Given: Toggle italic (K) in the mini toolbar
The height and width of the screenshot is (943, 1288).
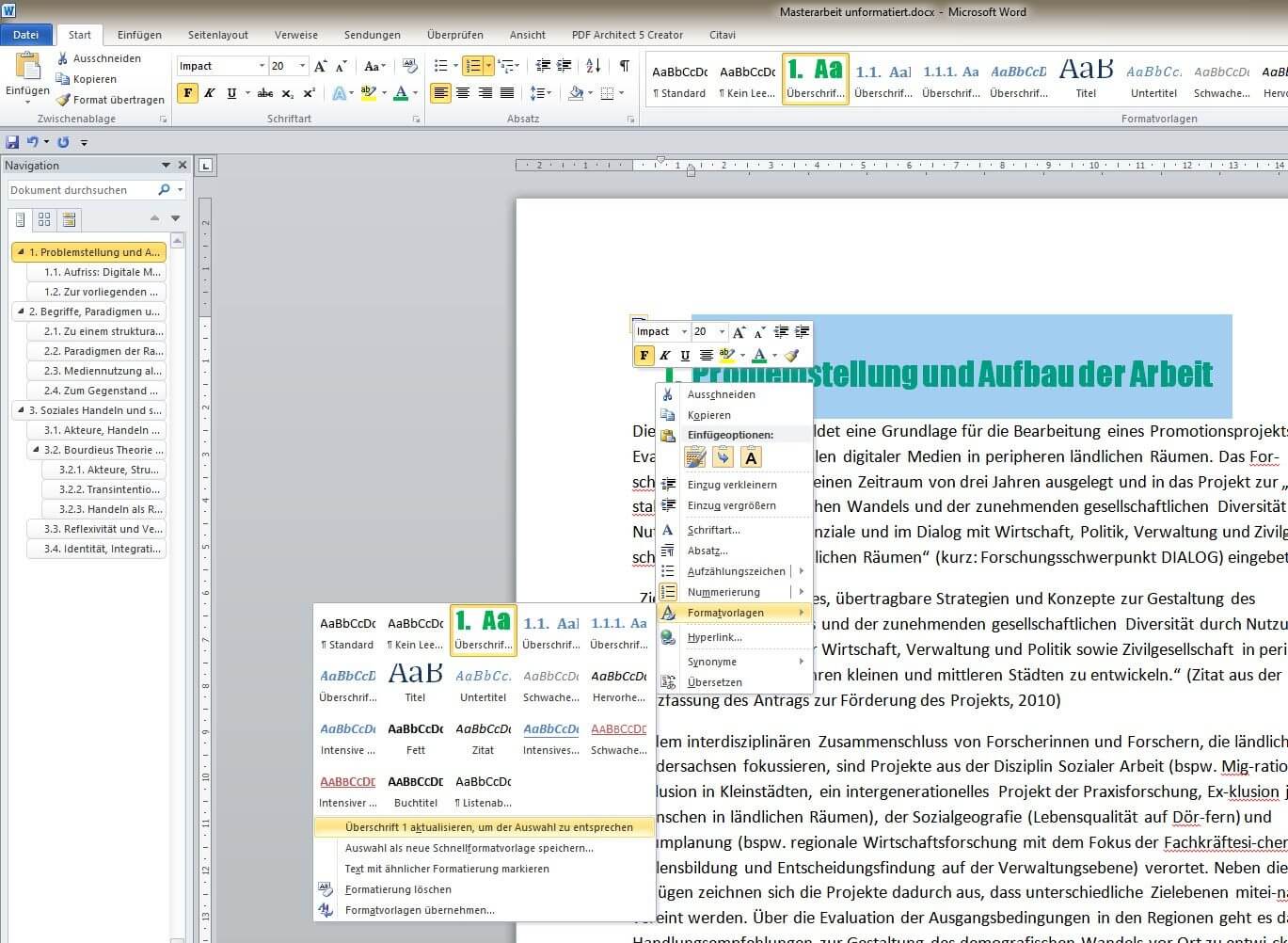Looking at the screenshot, I should coord(664,355).
